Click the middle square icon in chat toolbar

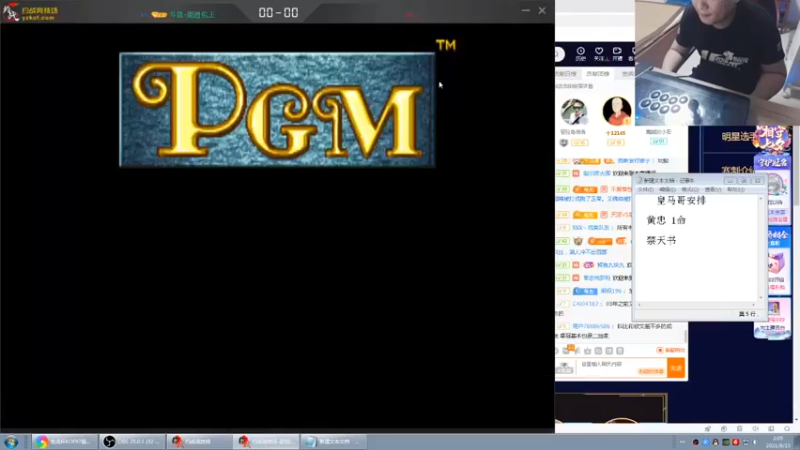[x=609, y=351]
